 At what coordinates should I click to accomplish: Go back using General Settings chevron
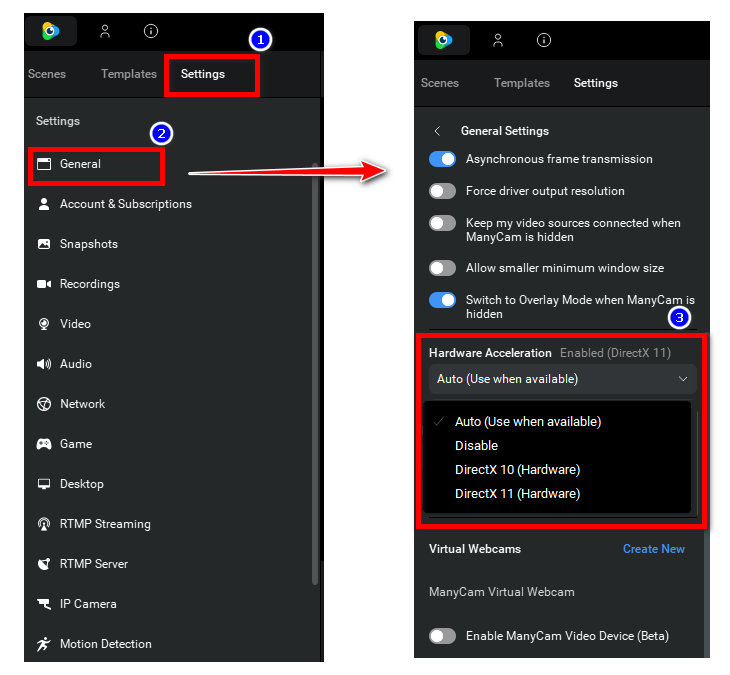pos(437,131)
